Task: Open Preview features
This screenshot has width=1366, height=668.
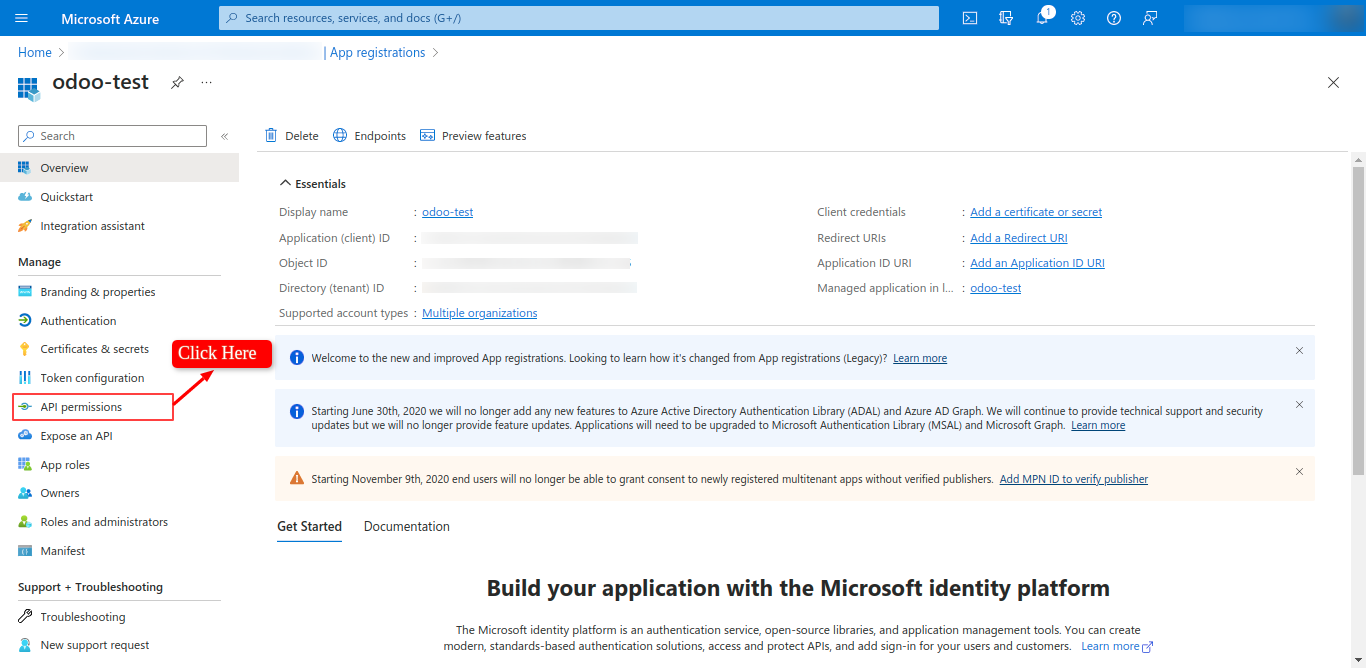Action: [x=473, y=136]
